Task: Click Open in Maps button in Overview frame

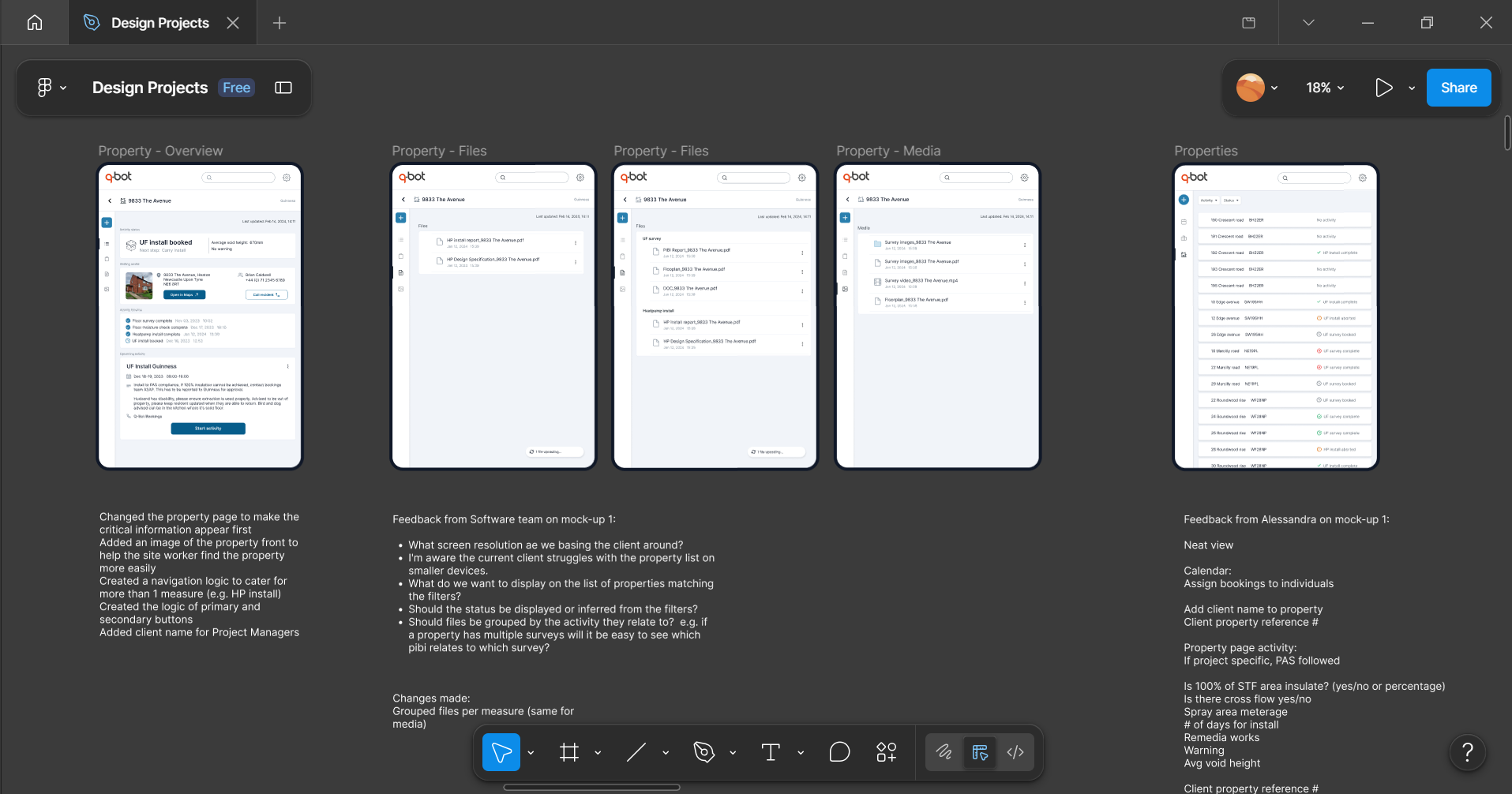Action: click(184, 294)
